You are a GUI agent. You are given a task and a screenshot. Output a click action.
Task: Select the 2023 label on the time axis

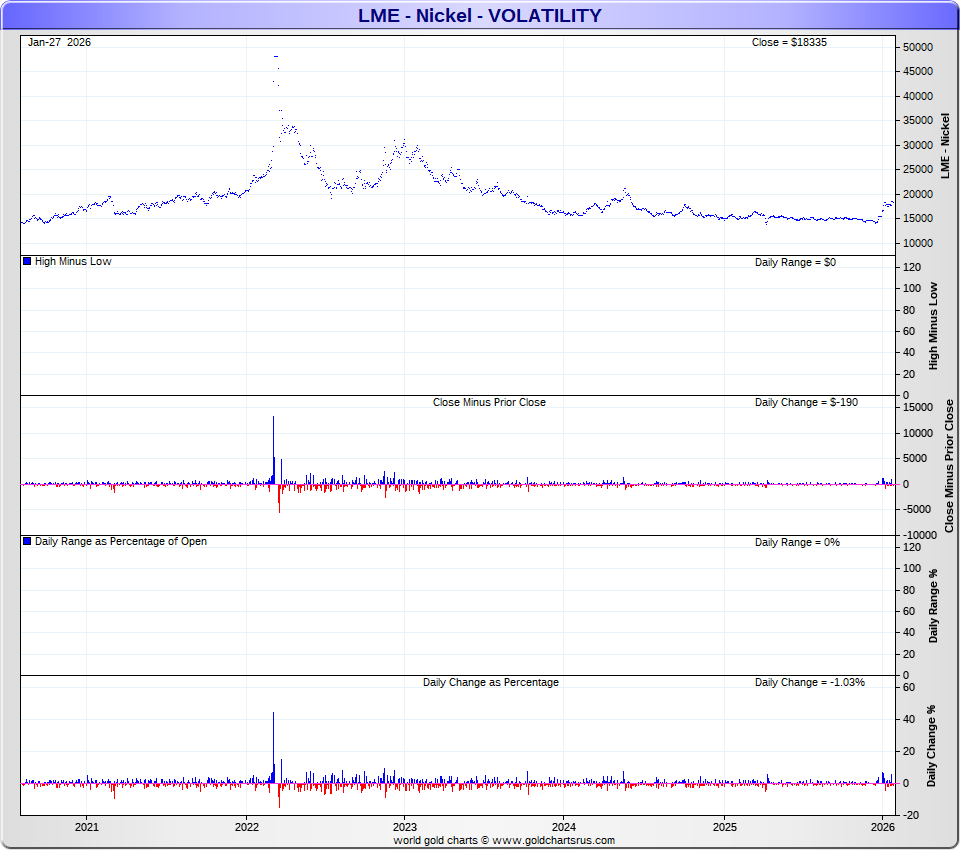(405, 827)
